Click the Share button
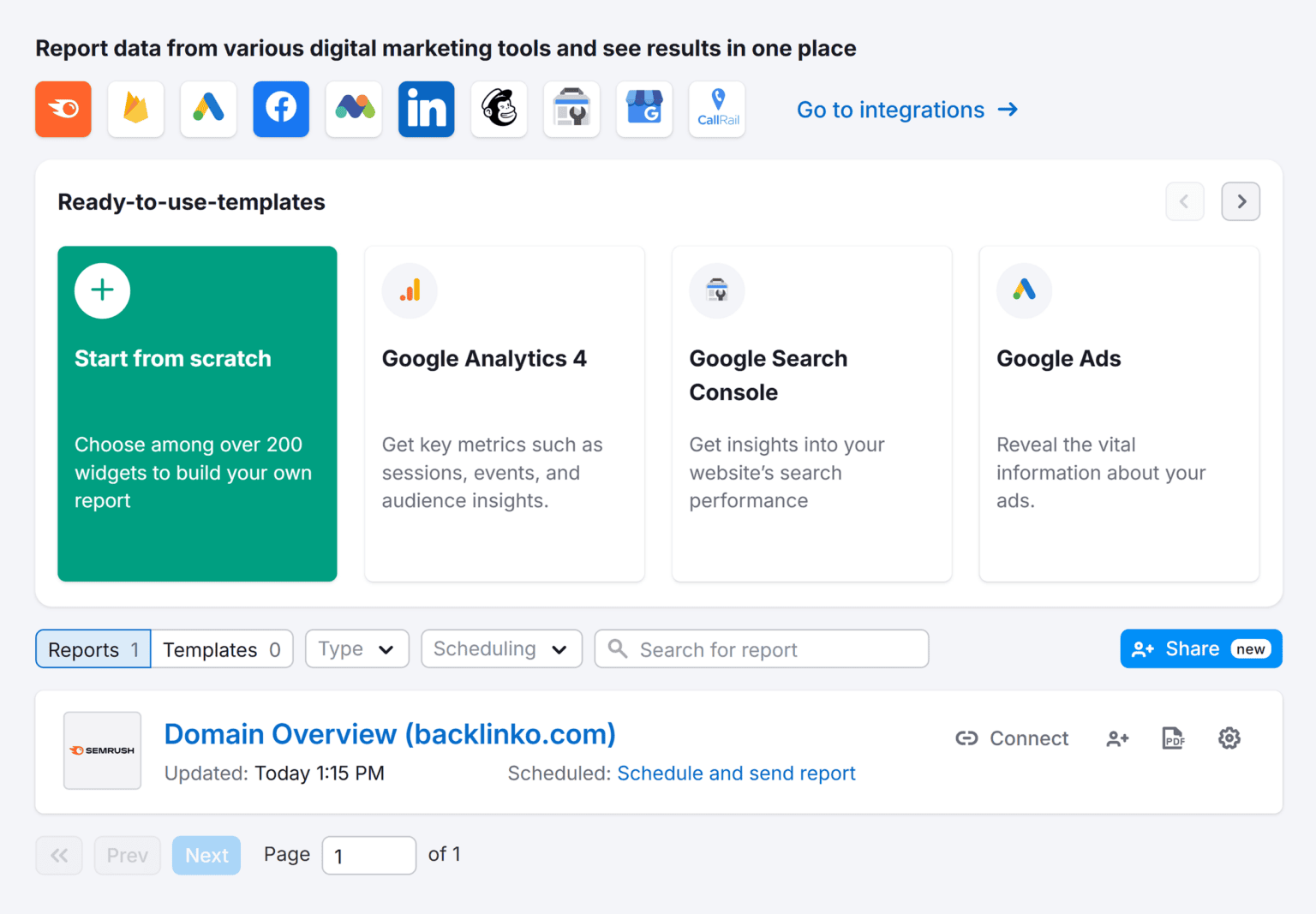The height and width of the screenshot is (914, 1316). (x=1200, y=649)
